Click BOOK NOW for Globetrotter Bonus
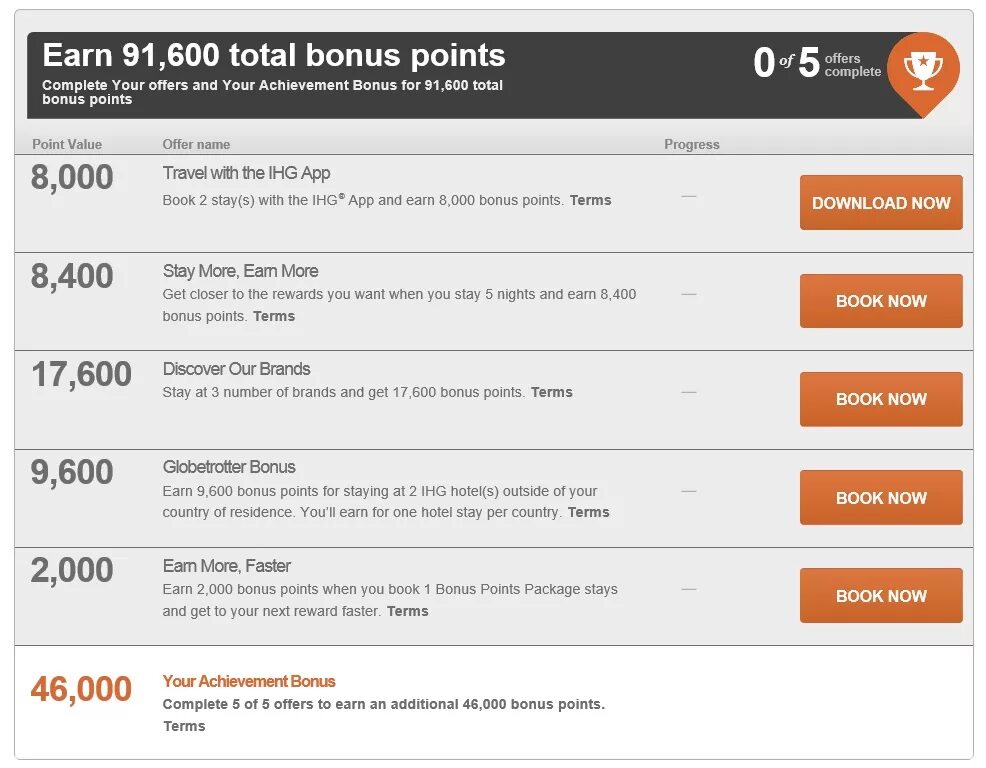This screenshot has width=986, height=768. (x=881, y=498)
